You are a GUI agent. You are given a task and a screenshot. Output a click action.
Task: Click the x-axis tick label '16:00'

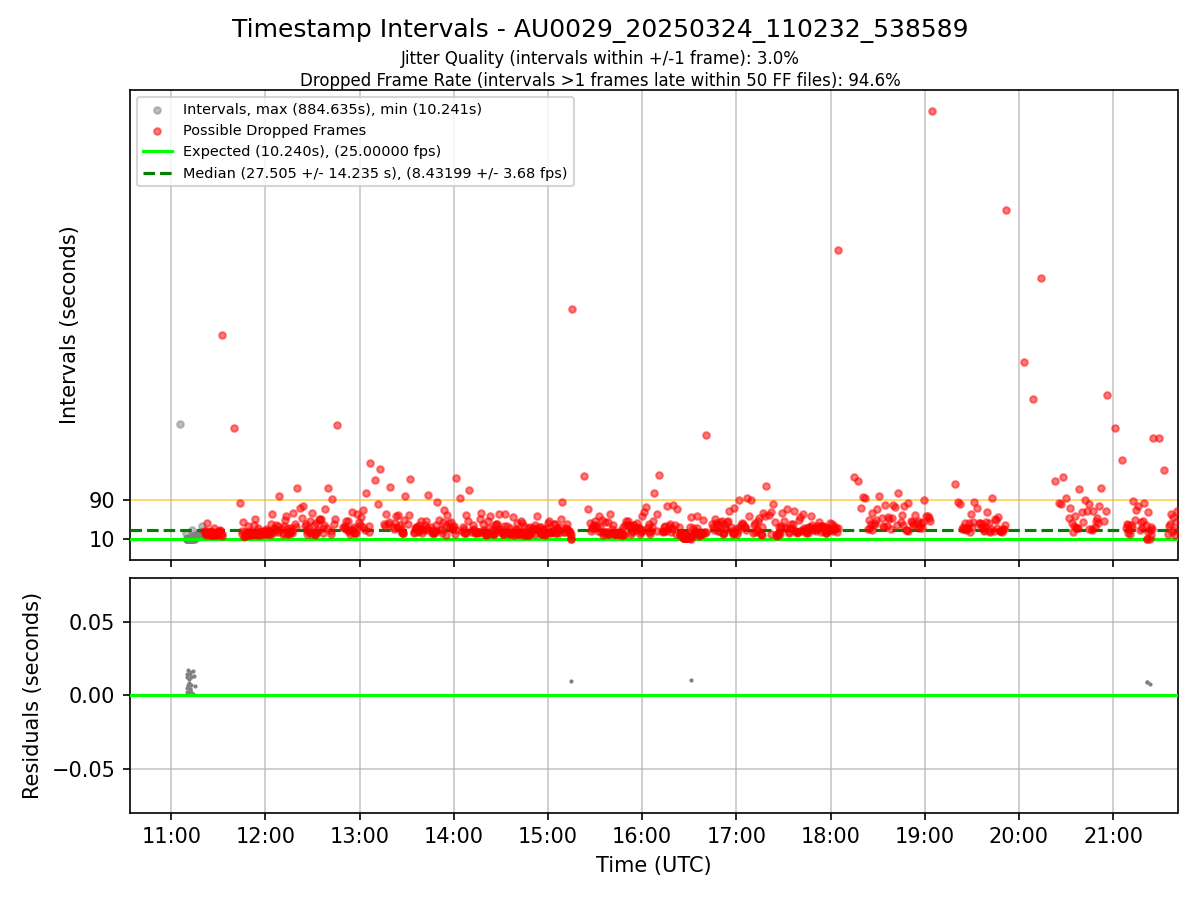[x=642, y=834]
